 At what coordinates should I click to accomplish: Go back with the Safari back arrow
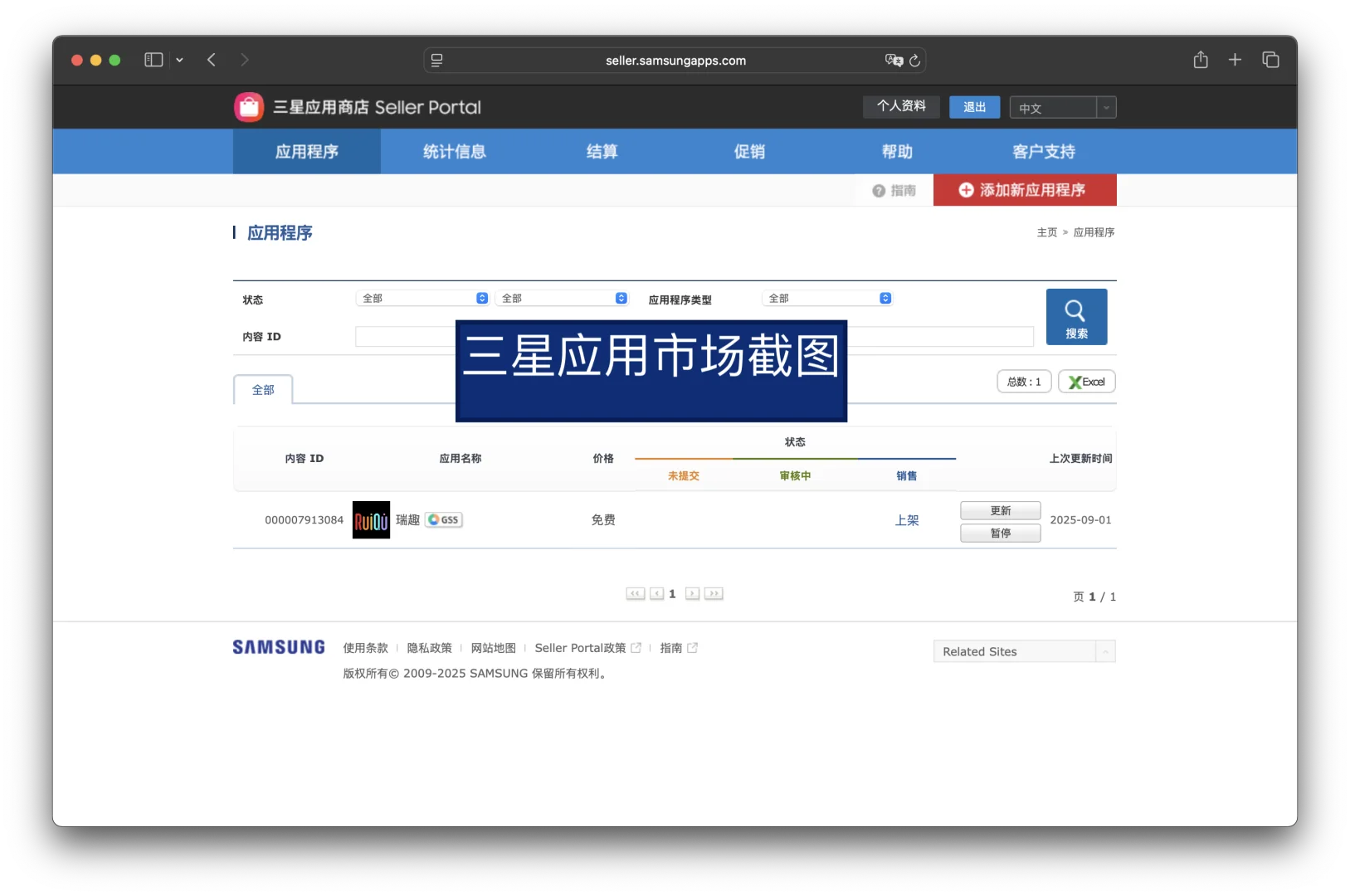212,60
